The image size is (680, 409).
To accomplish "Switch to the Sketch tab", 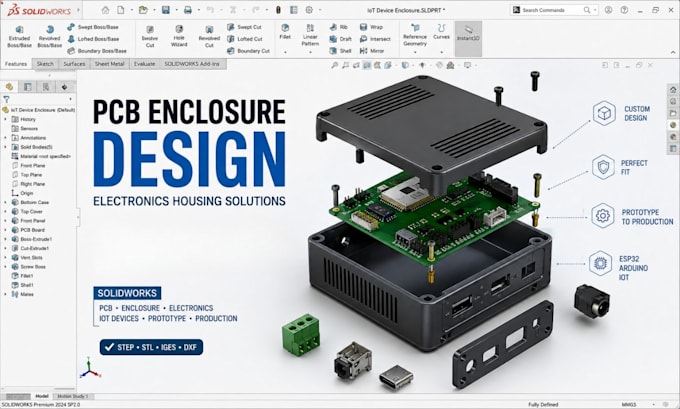I will [45, 64].
